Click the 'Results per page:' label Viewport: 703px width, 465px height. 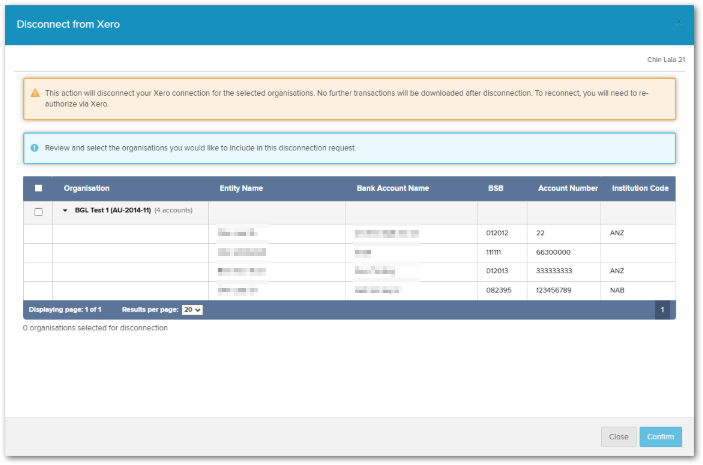(150, 310)
